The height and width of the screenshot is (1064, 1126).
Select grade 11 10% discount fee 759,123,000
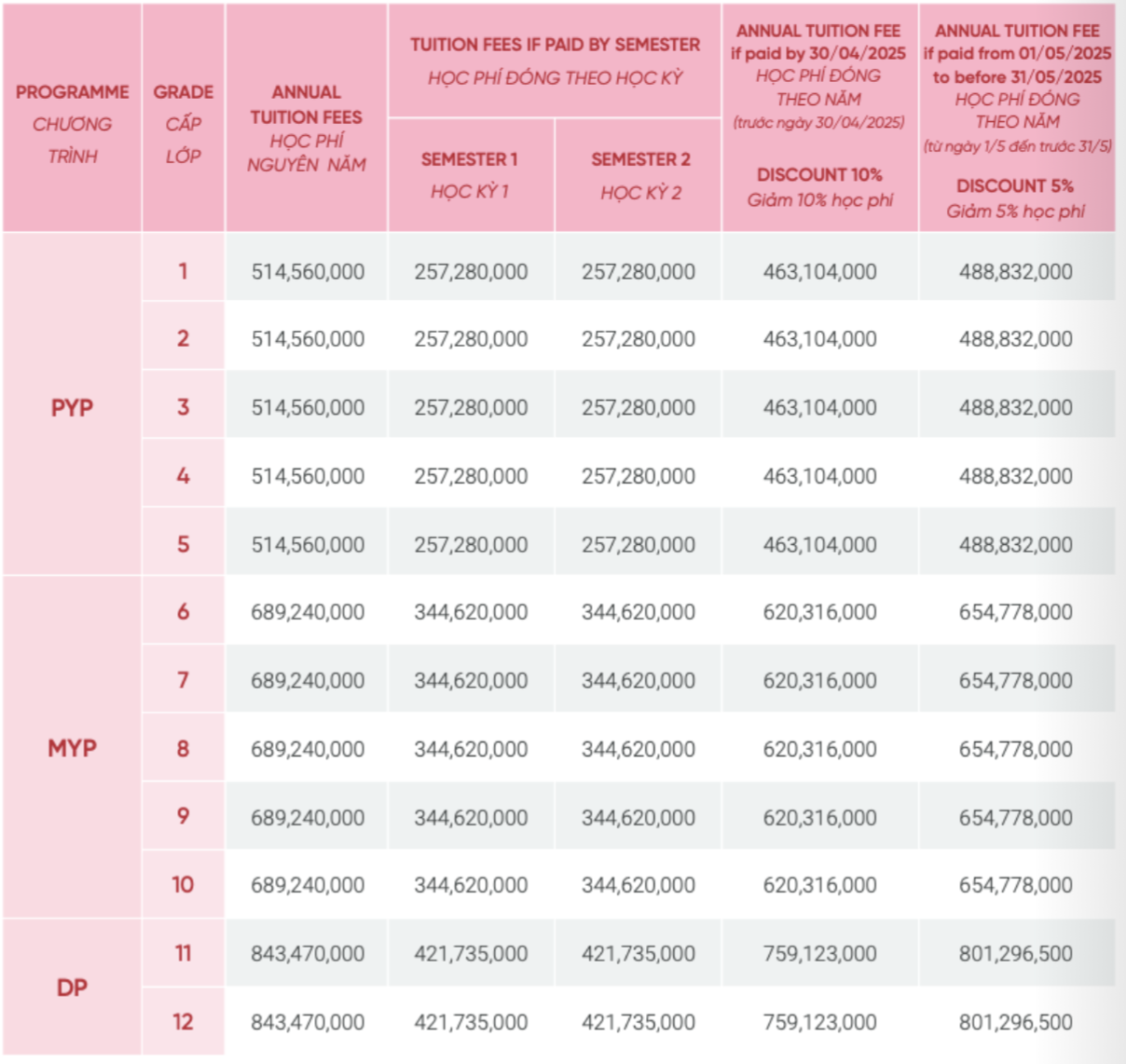click(x=819, y=953)
